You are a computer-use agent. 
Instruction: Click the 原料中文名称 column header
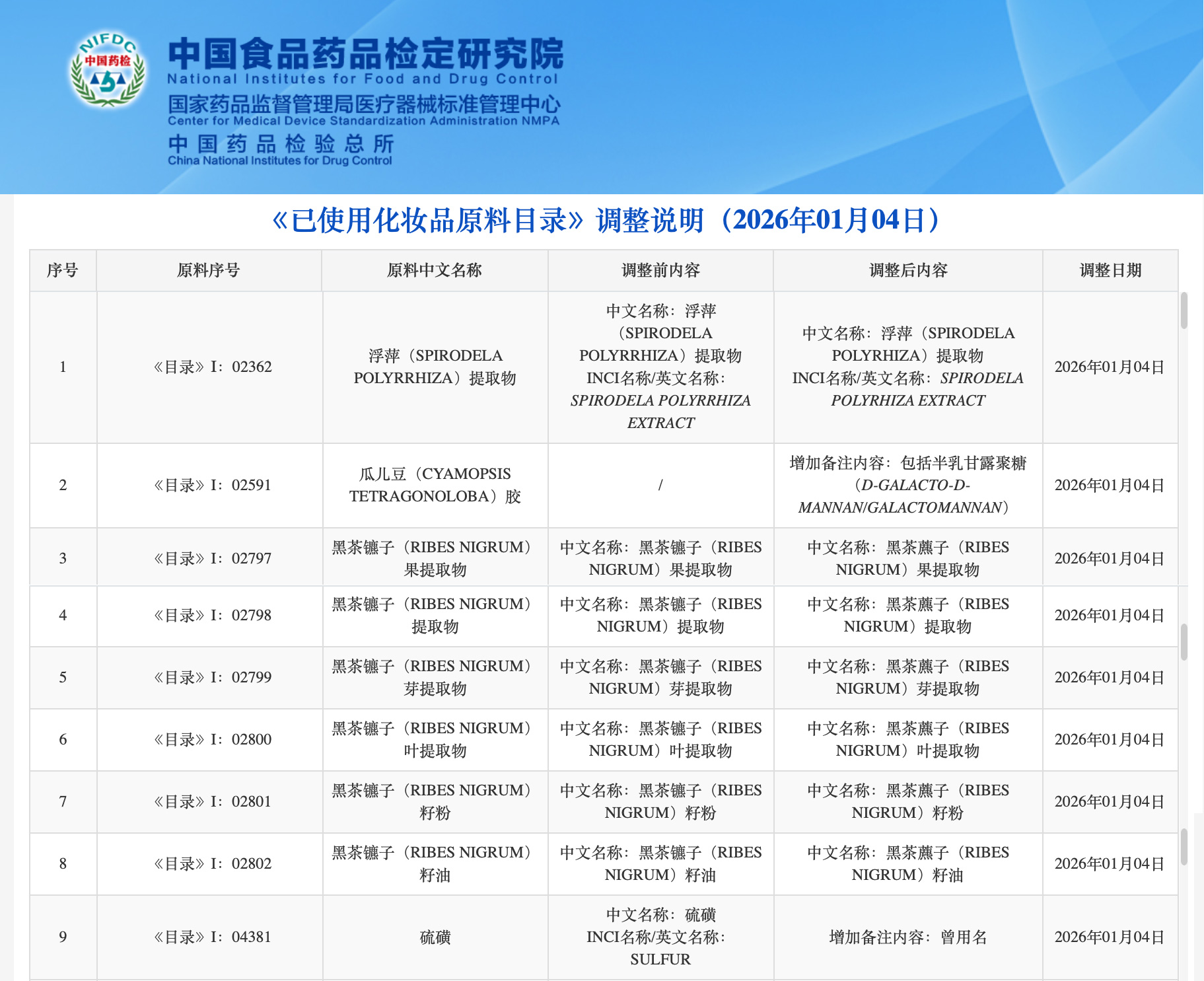433,270
